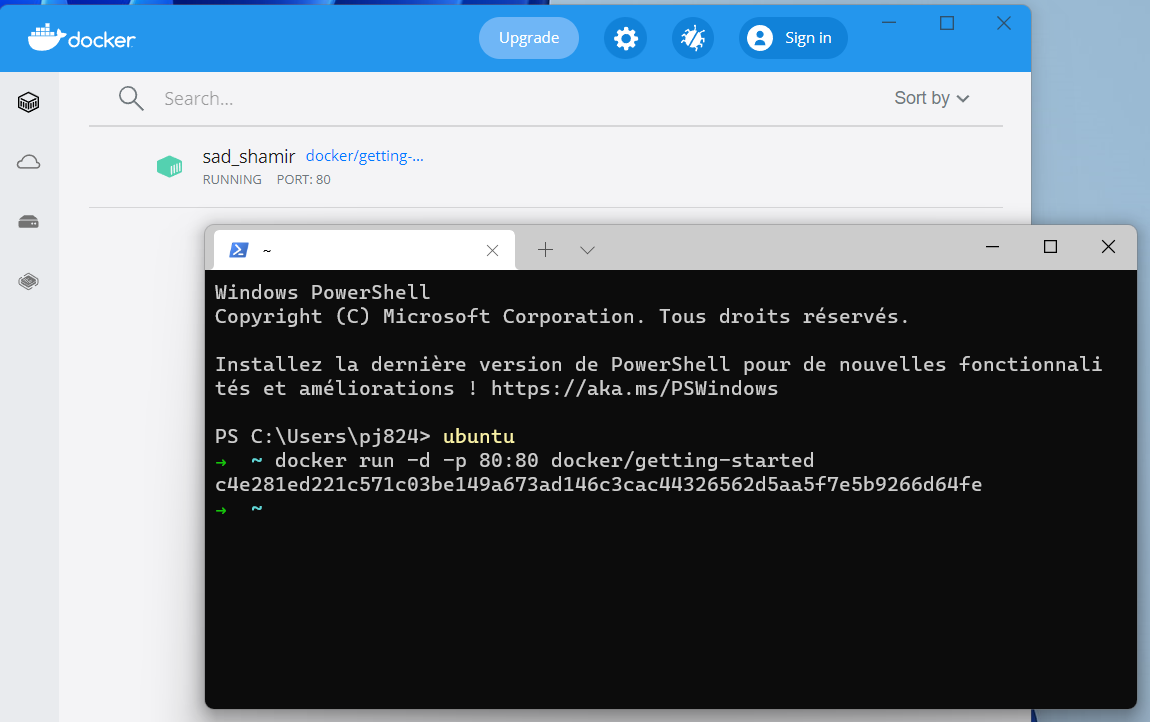Click the search magnifier icon
The width and height of the screenshot is (1150, 722).
click(131, 98)
